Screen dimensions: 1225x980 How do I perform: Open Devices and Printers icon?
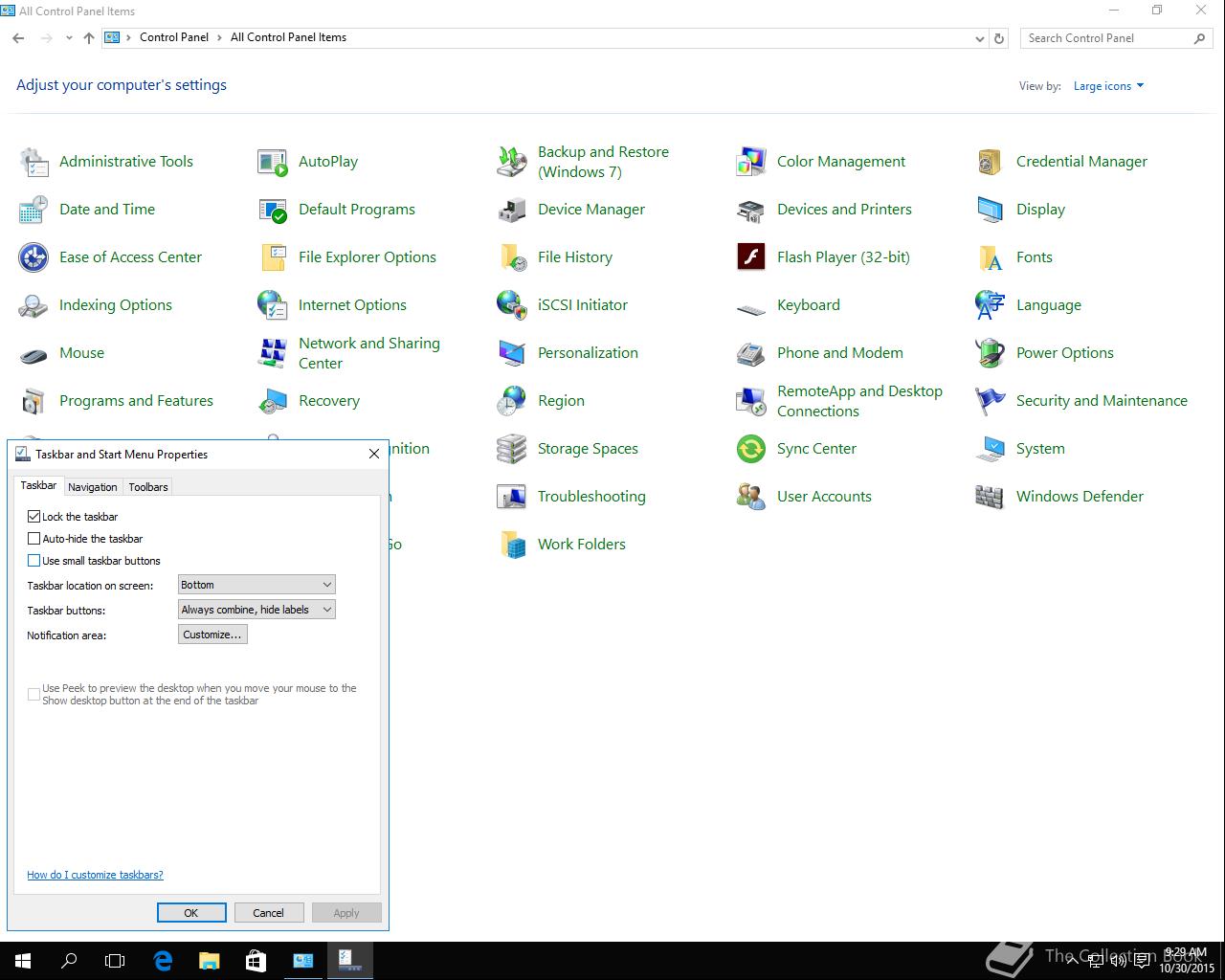click(751, 210)
